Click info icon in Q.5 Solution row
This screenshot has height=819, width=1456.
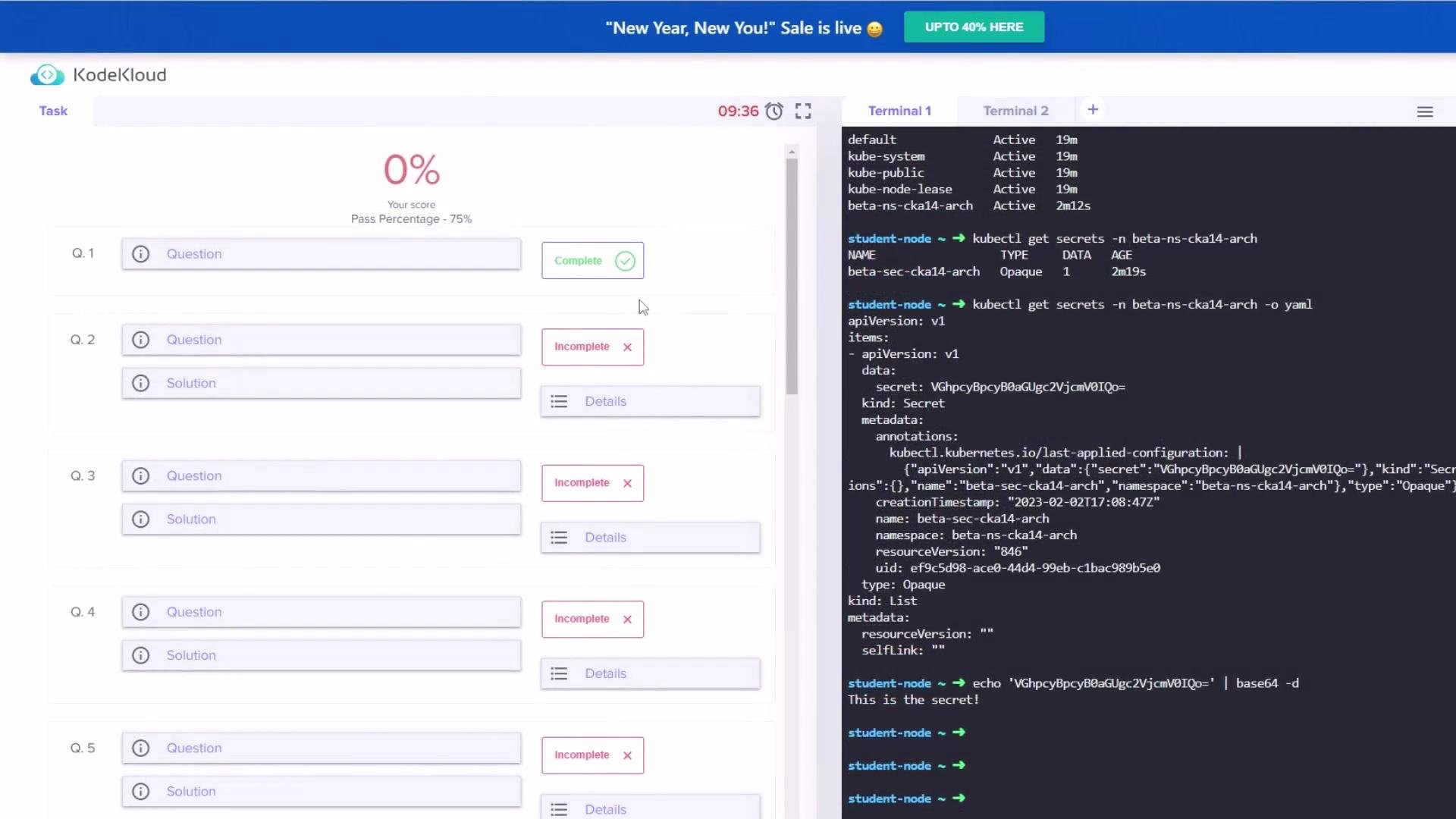(x=141, y=792)
